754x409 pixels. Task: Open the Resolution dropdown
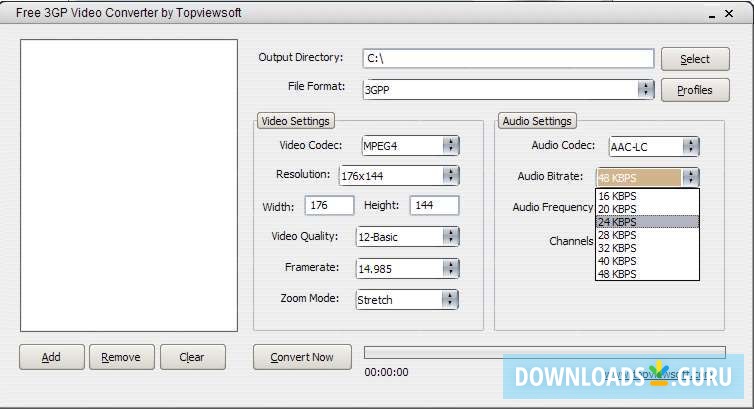(x=399, y=176)
